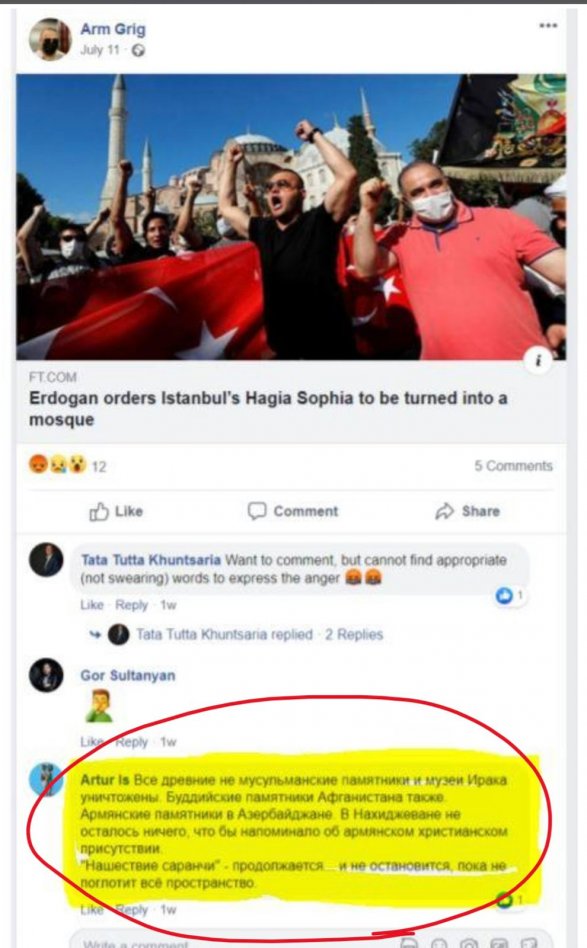
Task: Expand the 2 Replies thread
Action: pos(354,634)
